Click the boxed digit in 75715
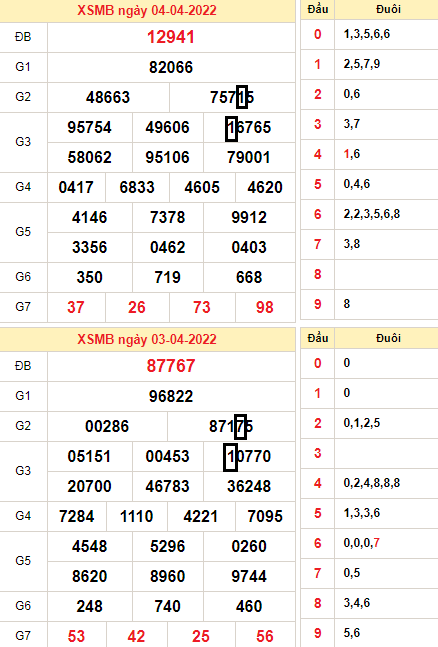Screen dimensions: 438x647 coord(242,97)
